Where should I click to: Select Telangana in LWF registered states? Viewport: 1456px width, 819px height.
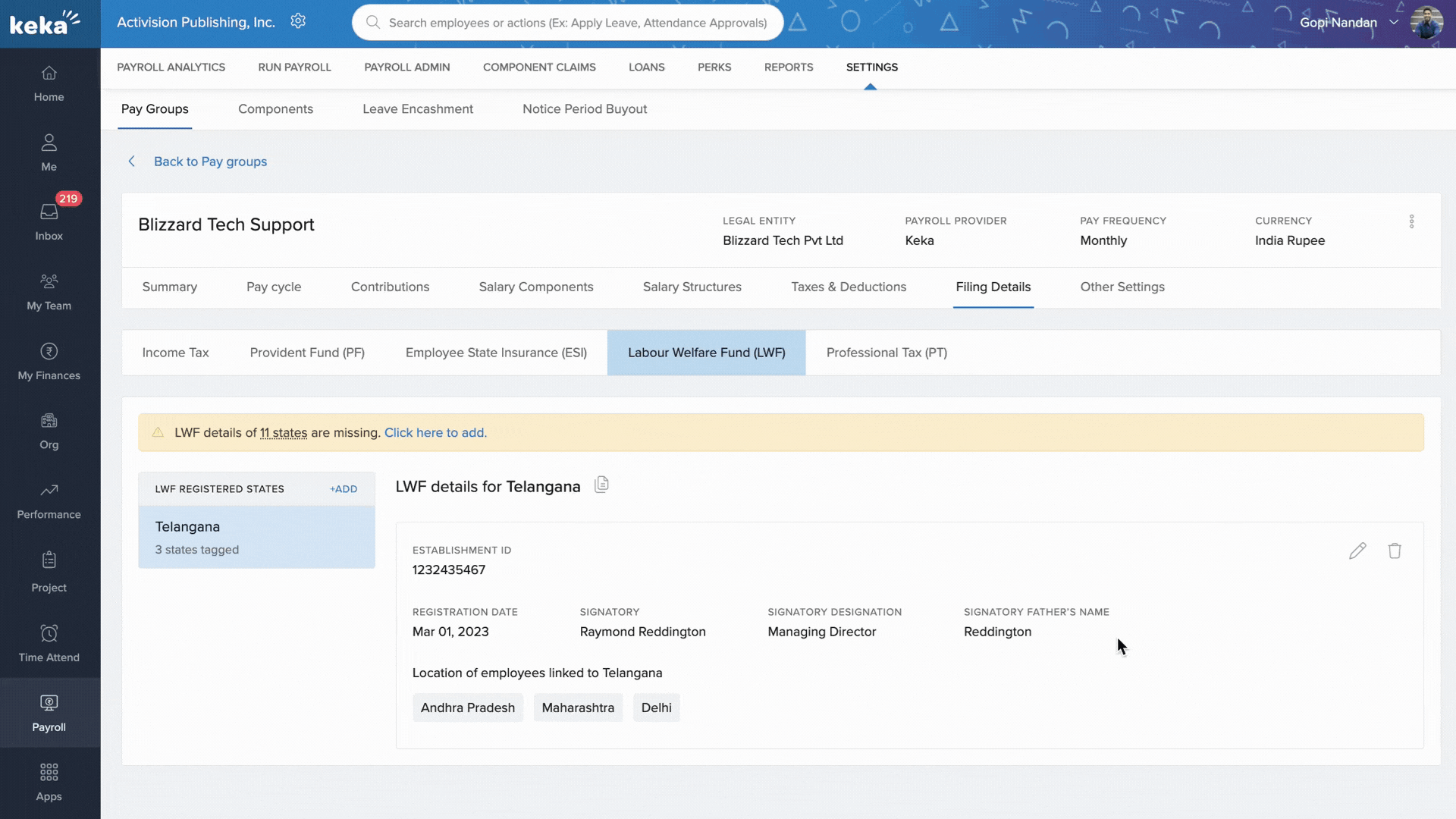tap(256, 537)
